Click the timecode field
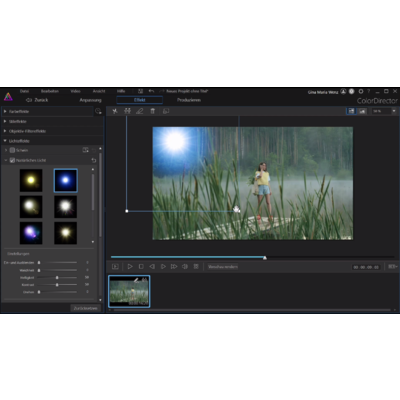Screen dimensions: 400x400 [x=366, y=267]
